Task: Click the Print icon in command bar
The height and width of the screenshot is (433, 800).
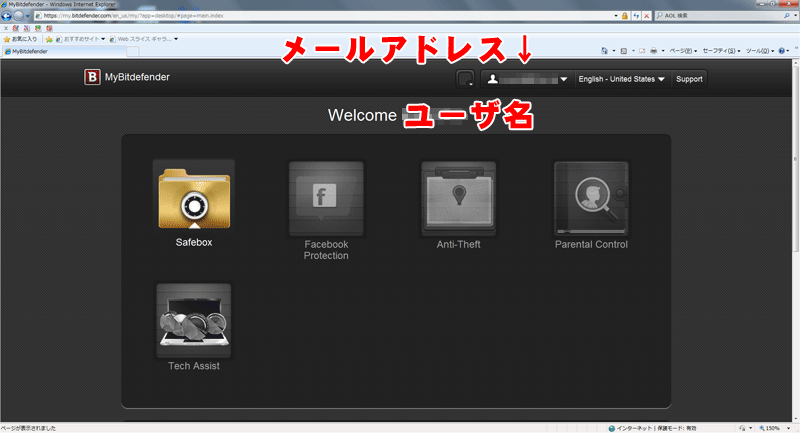Action: 654,50
